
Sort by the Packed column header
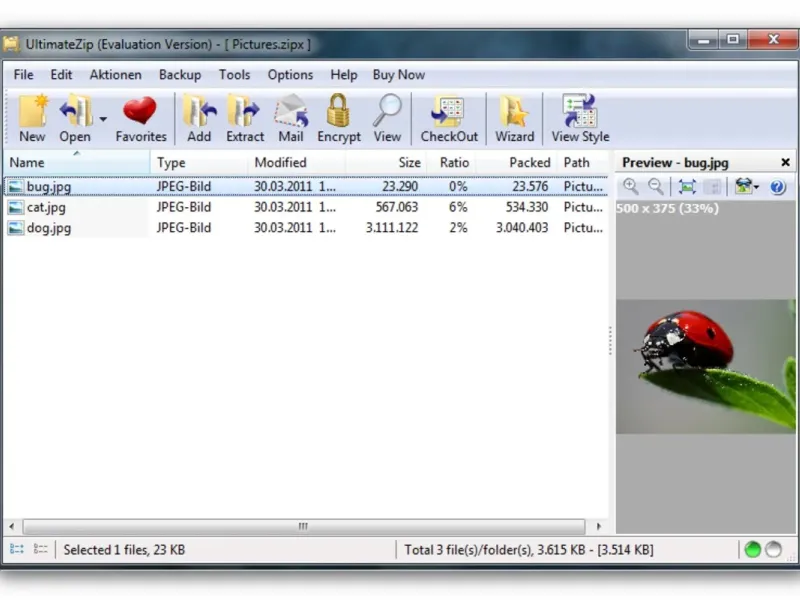(x=516, y=163)
